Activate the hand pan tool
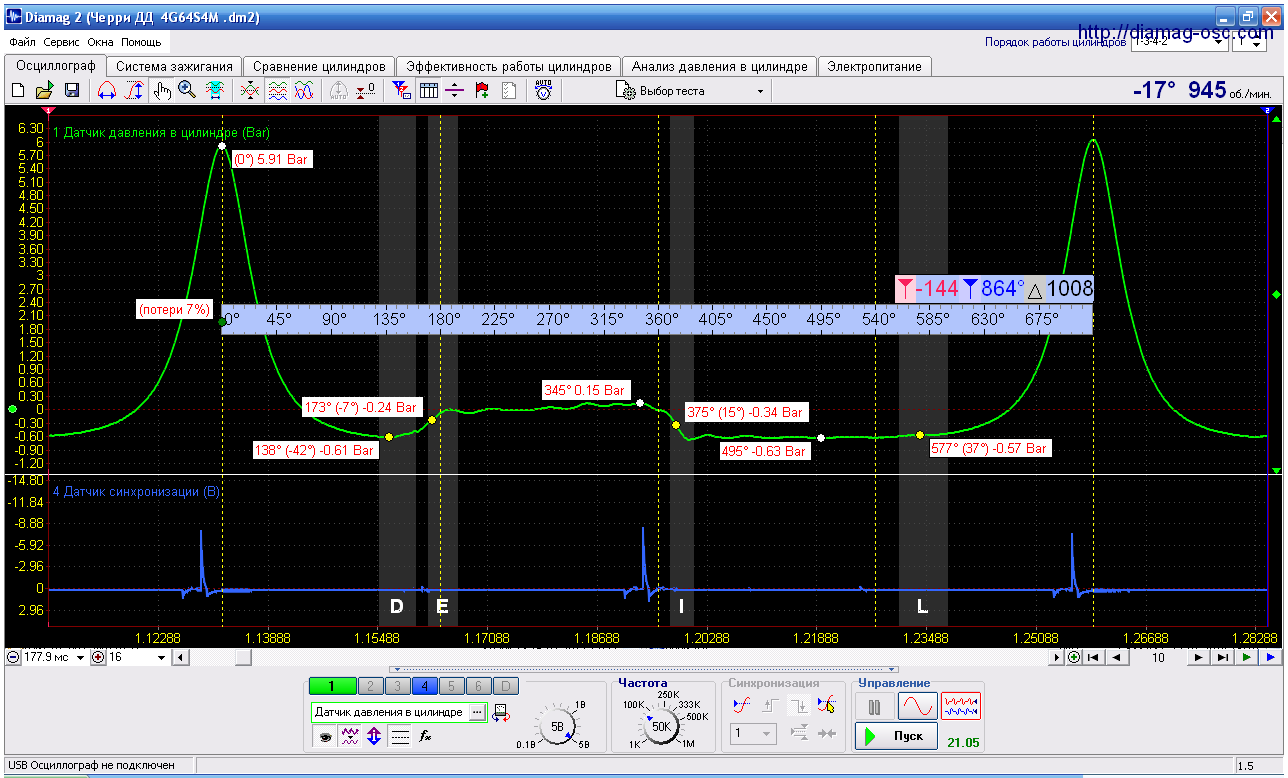Image resolution: width=1288 pixels, height=778 pixels. (162, 91)
